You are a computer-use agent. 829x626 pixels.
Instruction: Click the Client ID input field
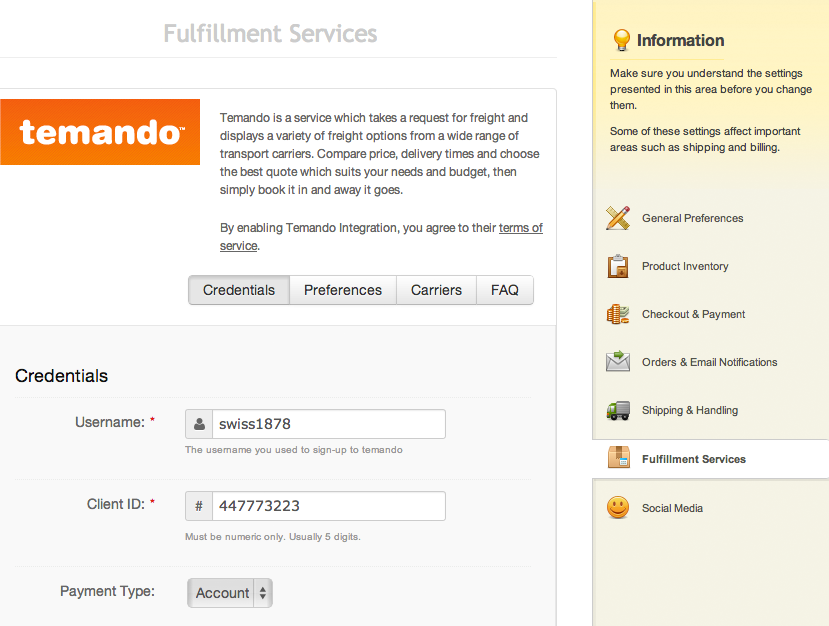click(x=329, y=506)
